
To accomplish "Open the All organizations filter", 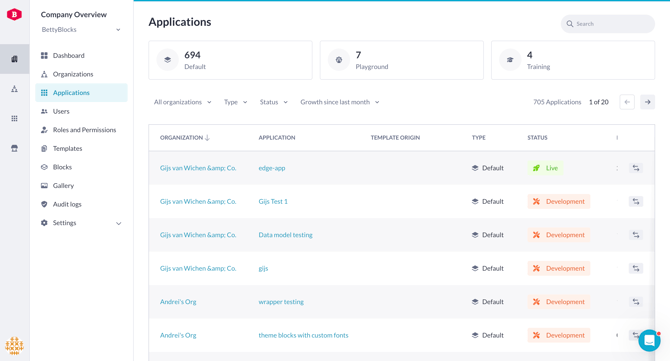I will (x=182, y=102).
